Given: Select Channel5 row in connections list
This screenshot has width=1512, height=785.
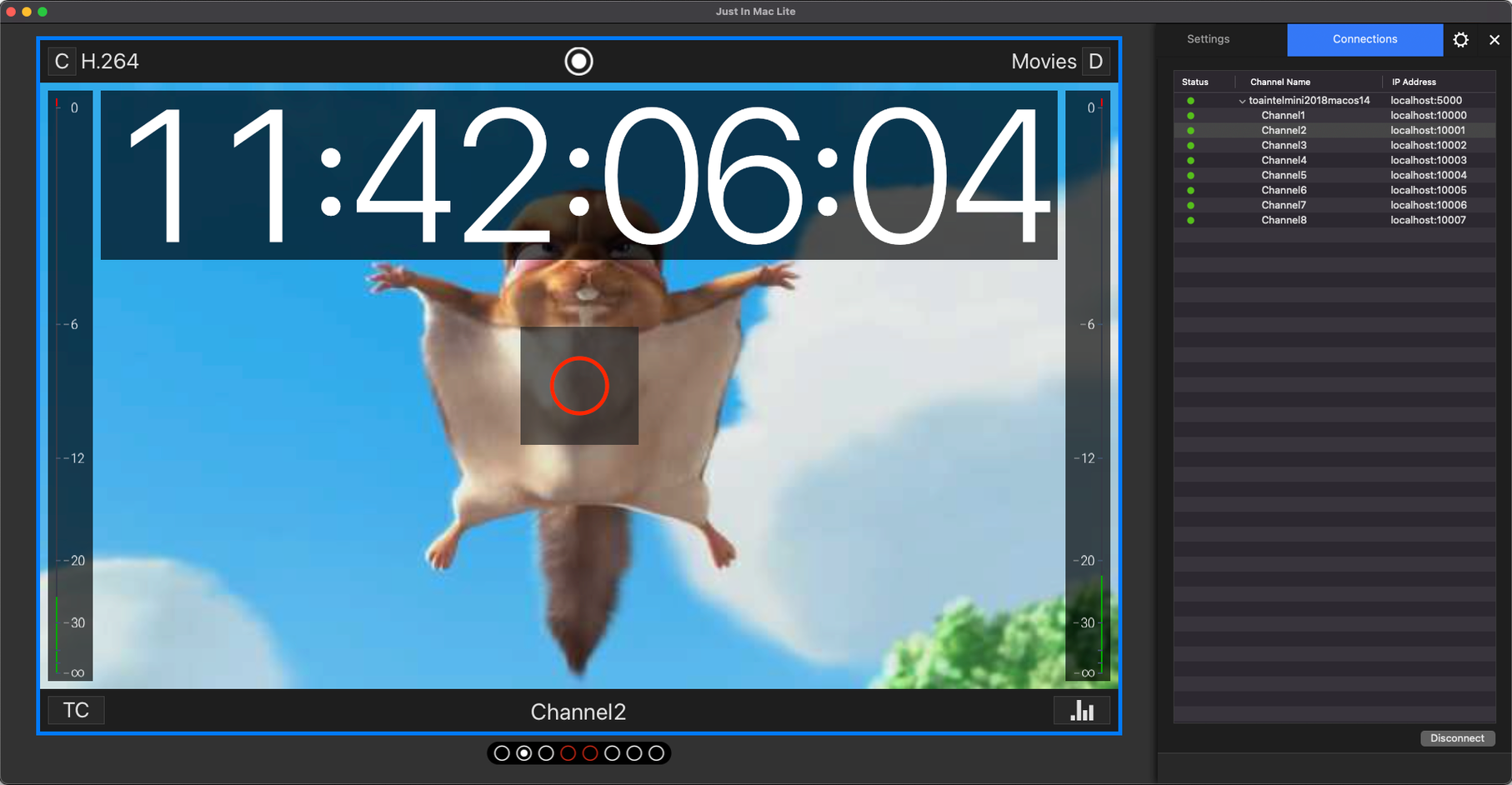Looking at the screenshot, I should (1334, 175).
